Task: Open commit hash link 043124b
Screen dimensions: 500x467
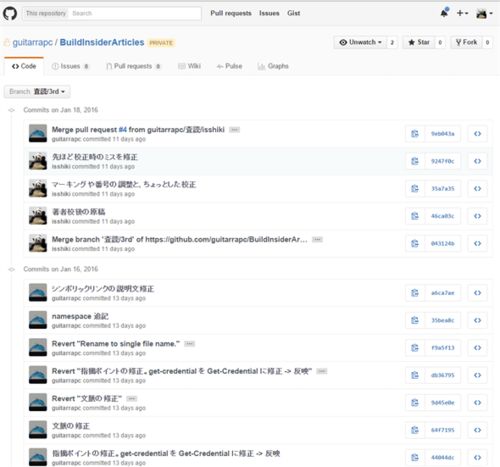Action: pos(443,244)
